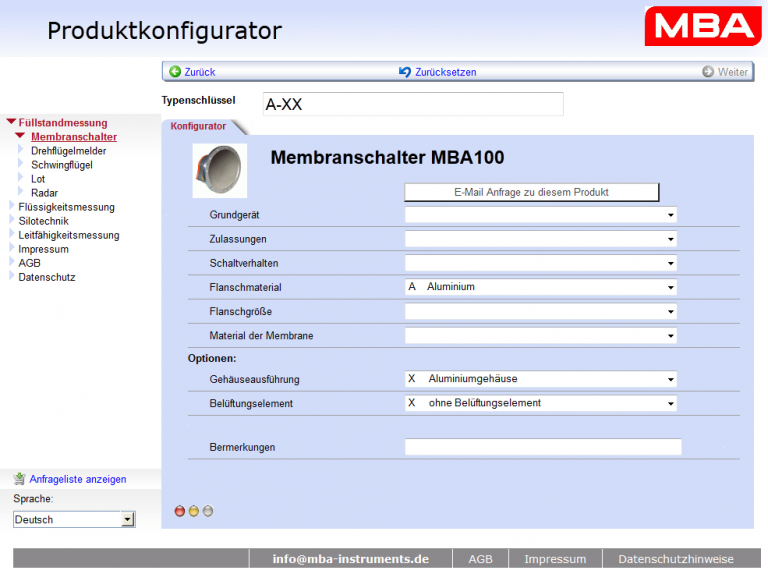The image size is (768, 574).
Task: Click the blue Zurücksetzen reset icon
Action: coord(405,72)
